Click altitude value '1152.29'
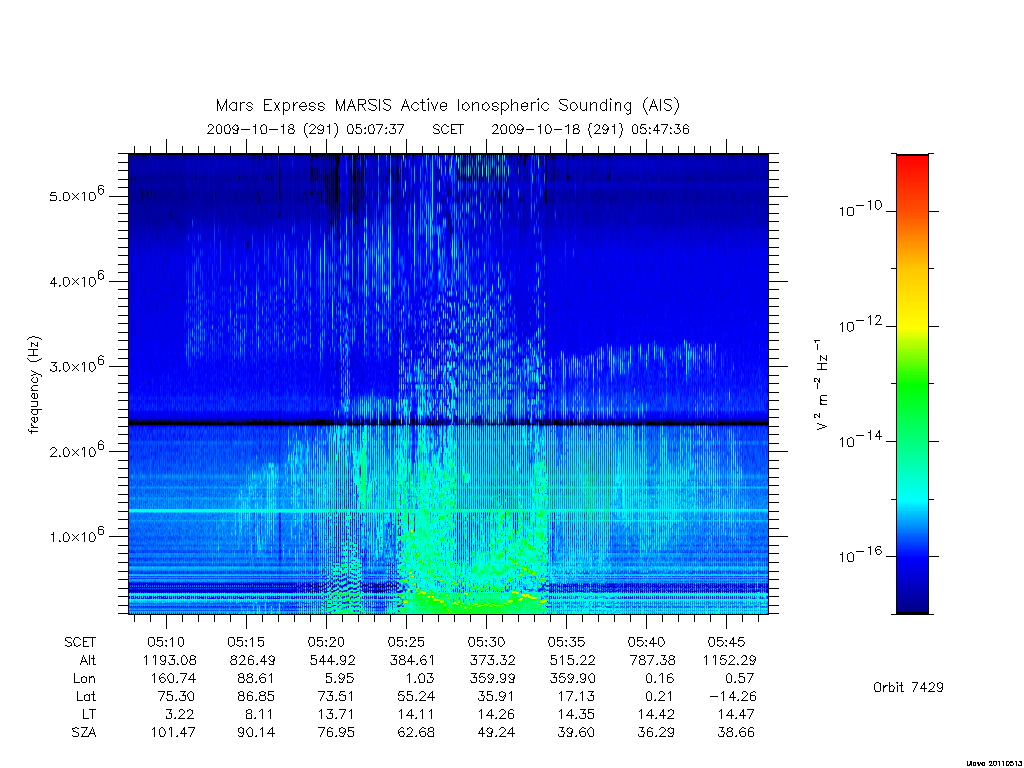The height and width of the screenshot is (768, 1024). tap(729, 660)
